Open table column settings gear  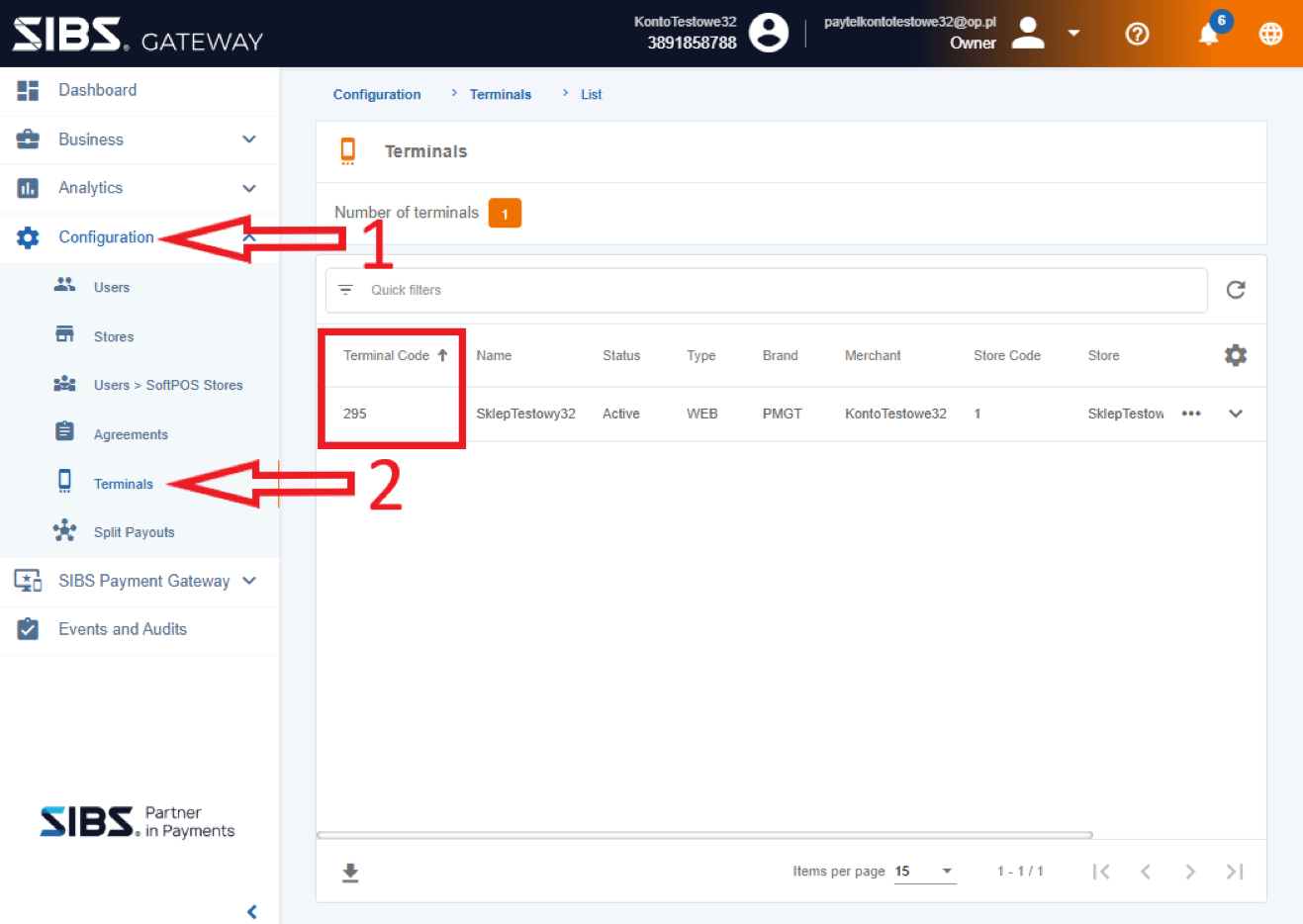click(1235, 355)
